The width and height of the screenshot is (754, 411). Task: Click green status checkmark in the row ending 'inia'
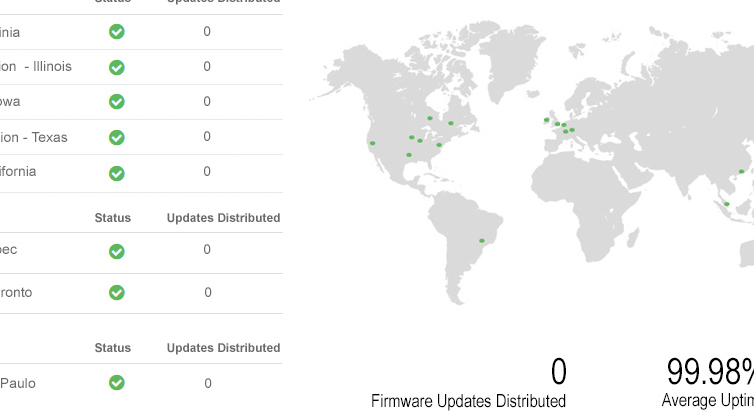click(x=117, y=32)
